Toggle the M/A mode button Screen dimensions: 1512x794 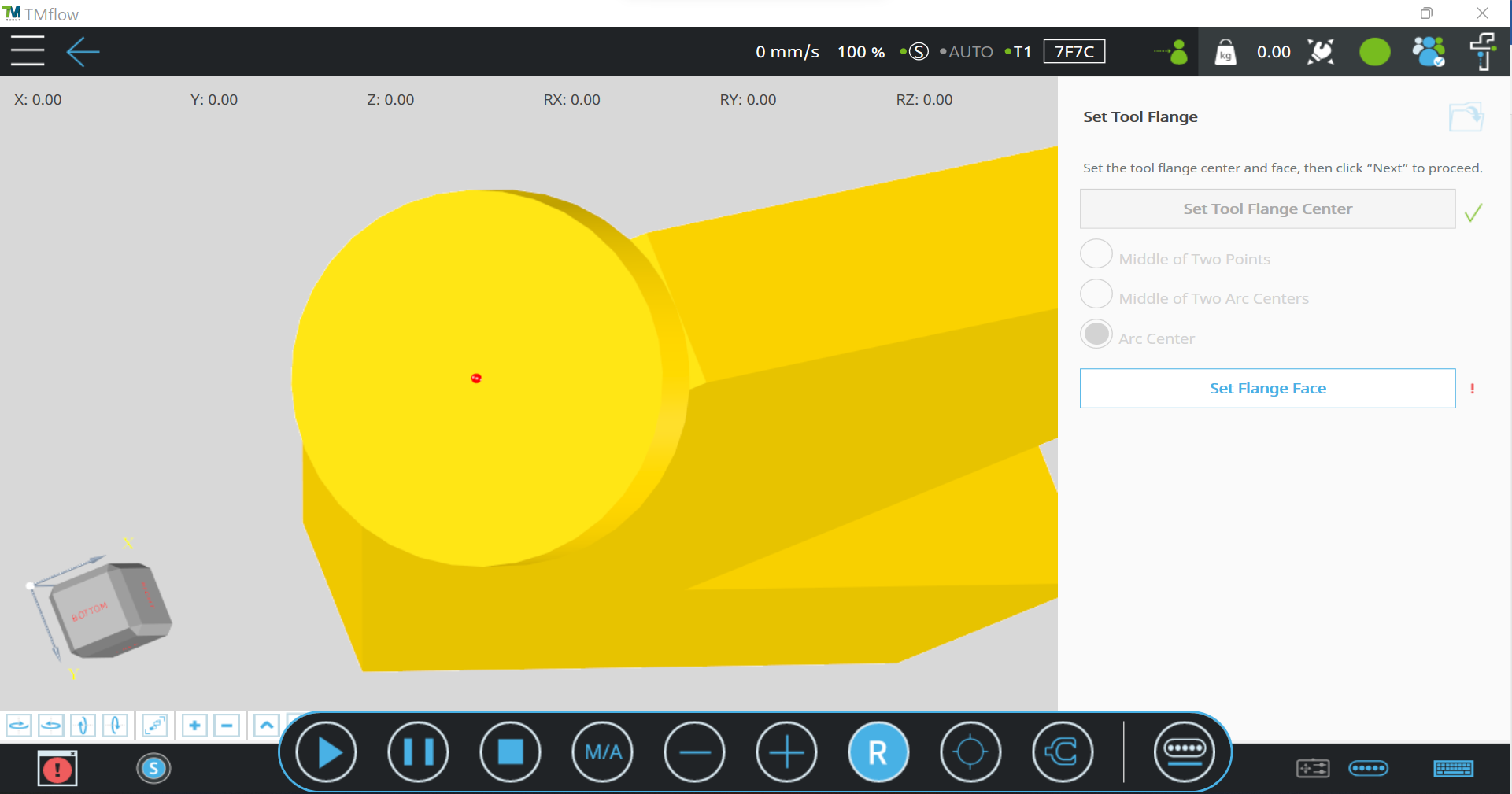pos(603,752)
